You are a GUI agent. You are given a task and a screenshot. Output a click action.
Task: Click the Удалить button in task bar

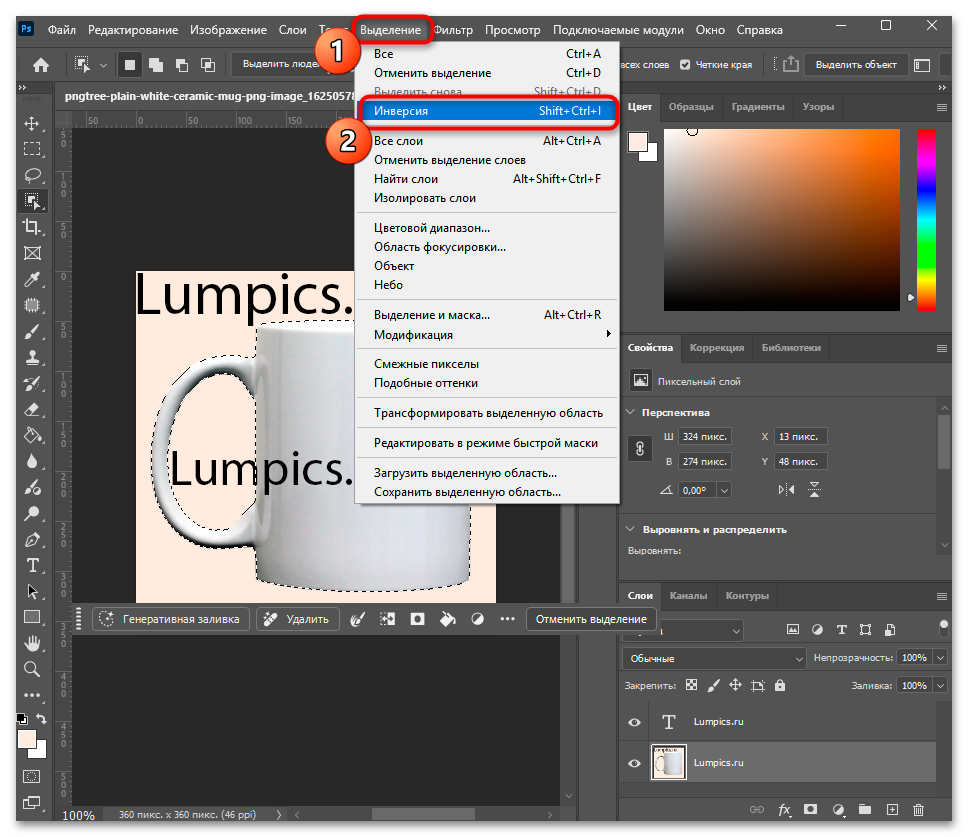tap(298, 619)
